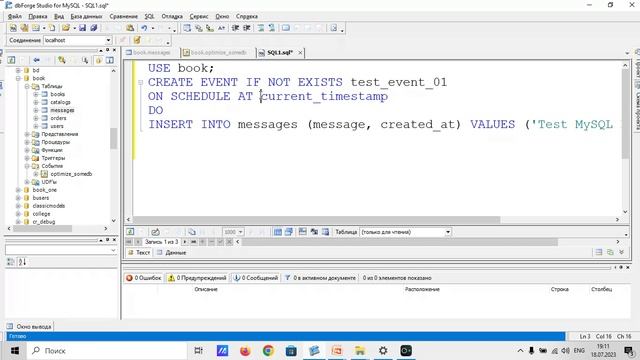Click the decrease indent icon
640x360 pixels.
(235, 28)
